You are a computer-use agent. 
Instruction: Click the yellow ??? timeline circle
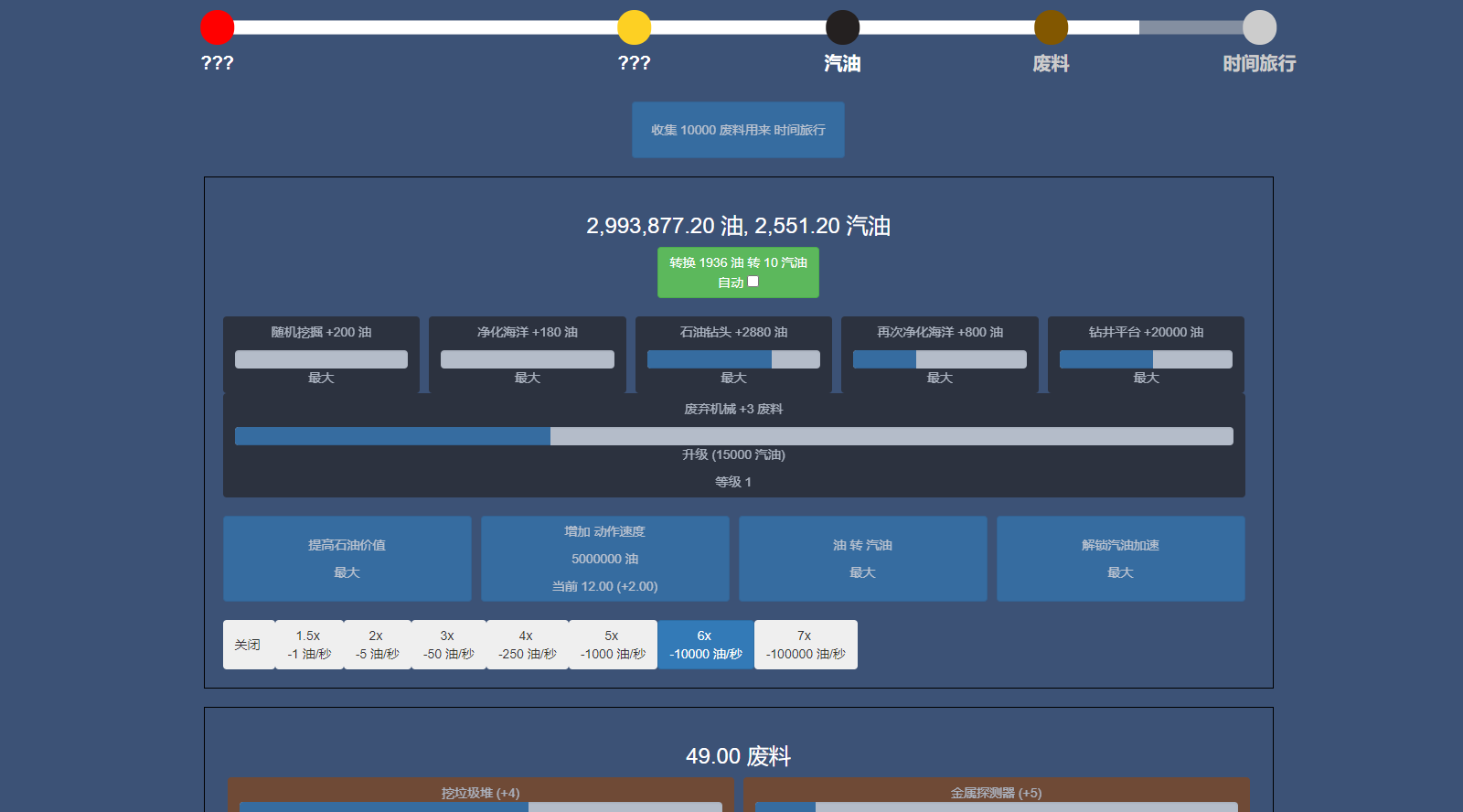(634, 27)
